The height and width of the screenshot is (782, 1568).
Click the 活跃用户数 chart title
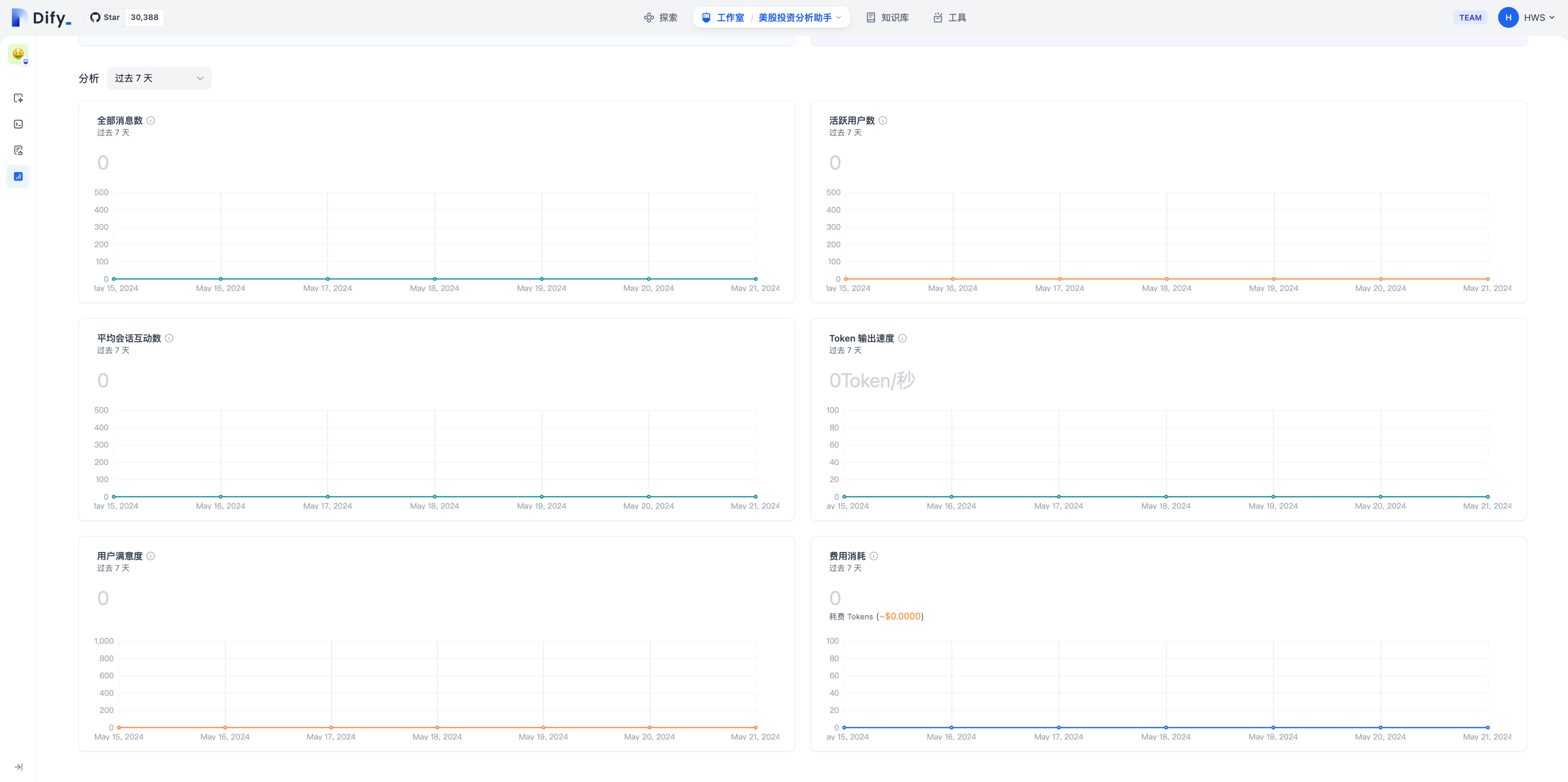point(851,121)
